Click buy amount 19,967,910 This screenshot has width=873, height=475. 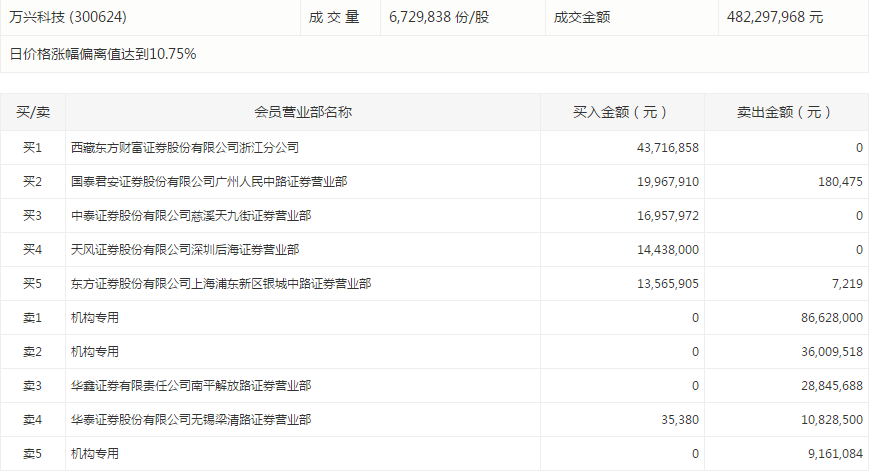668,182
